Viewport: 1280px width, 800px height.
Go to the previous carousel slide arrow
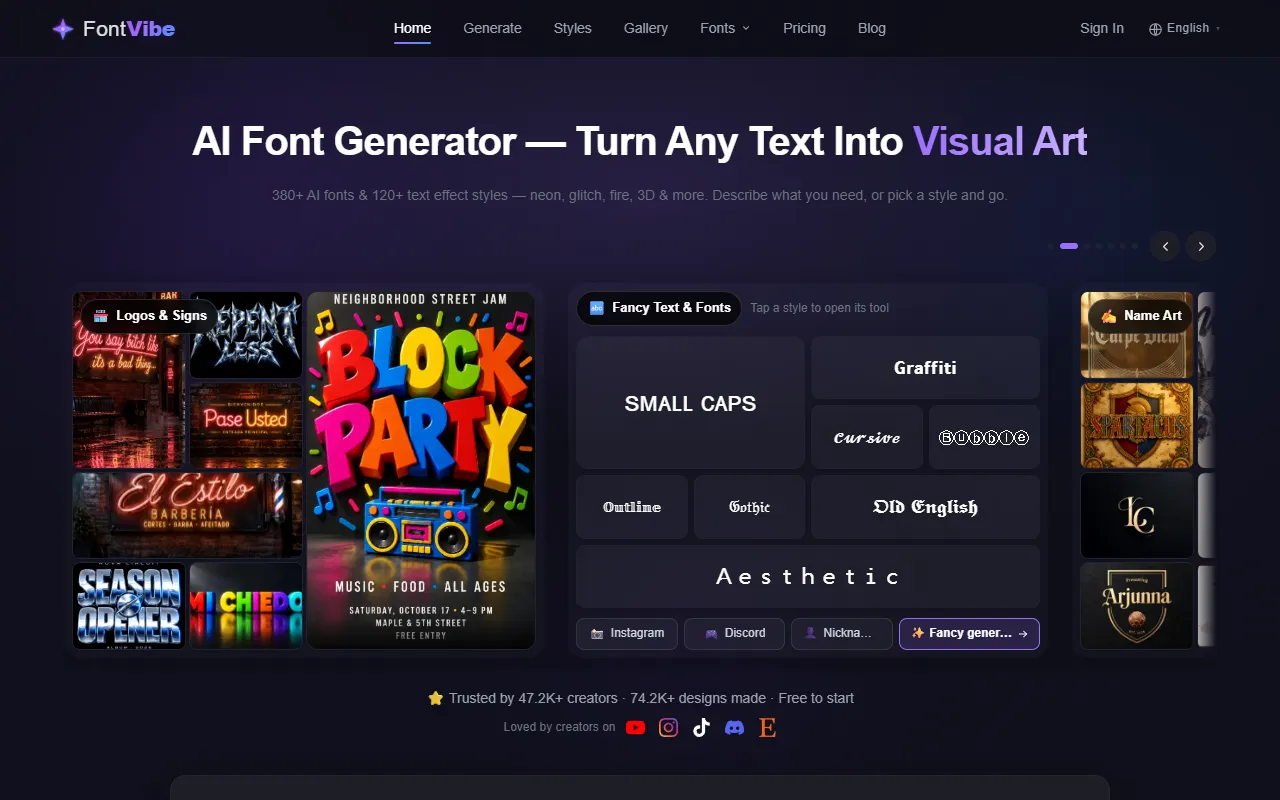click(1165, 246)
